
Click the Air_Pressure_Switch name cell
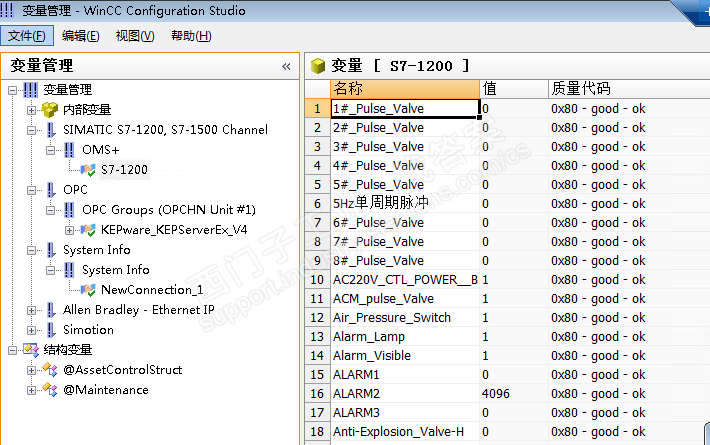pyautogui.click(x=405, y=318)
